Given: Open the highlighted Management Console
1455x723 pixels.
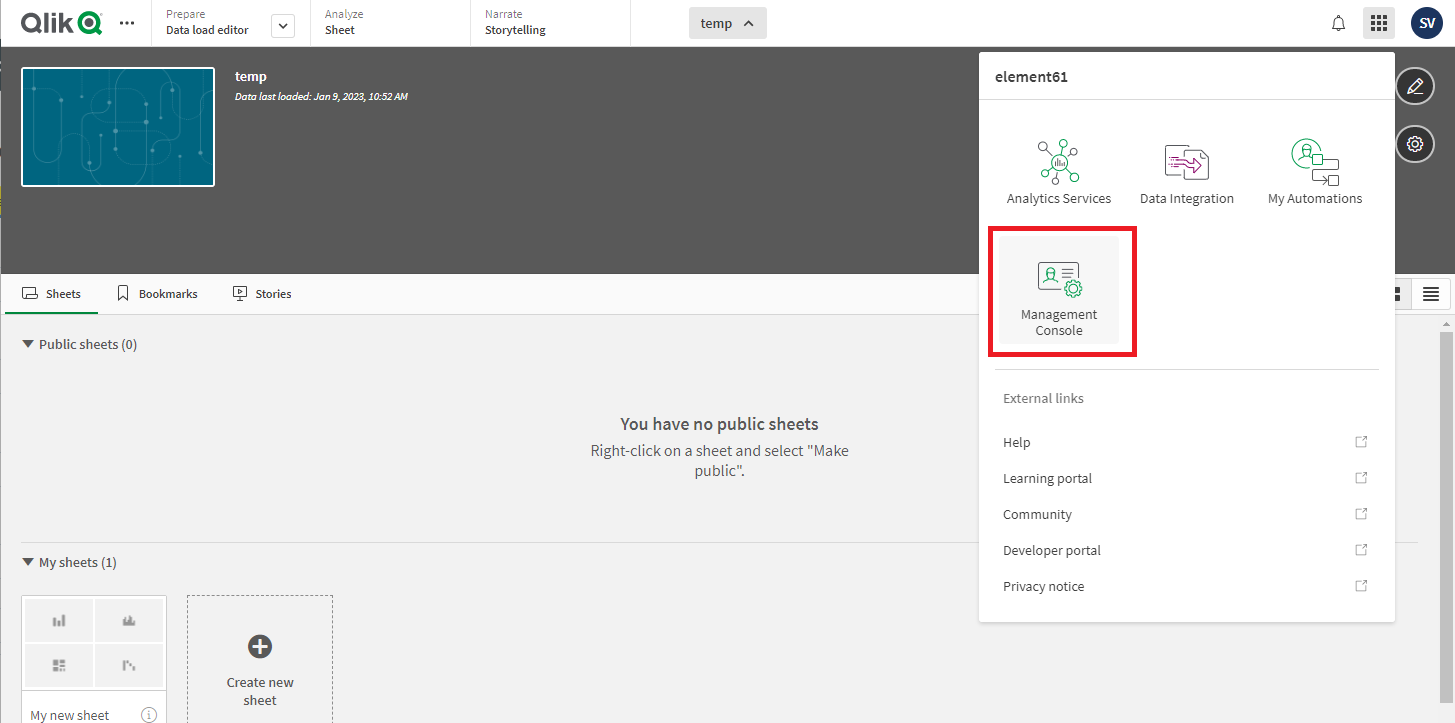Looking at the screenshot, I should [x=1058, y=290].
